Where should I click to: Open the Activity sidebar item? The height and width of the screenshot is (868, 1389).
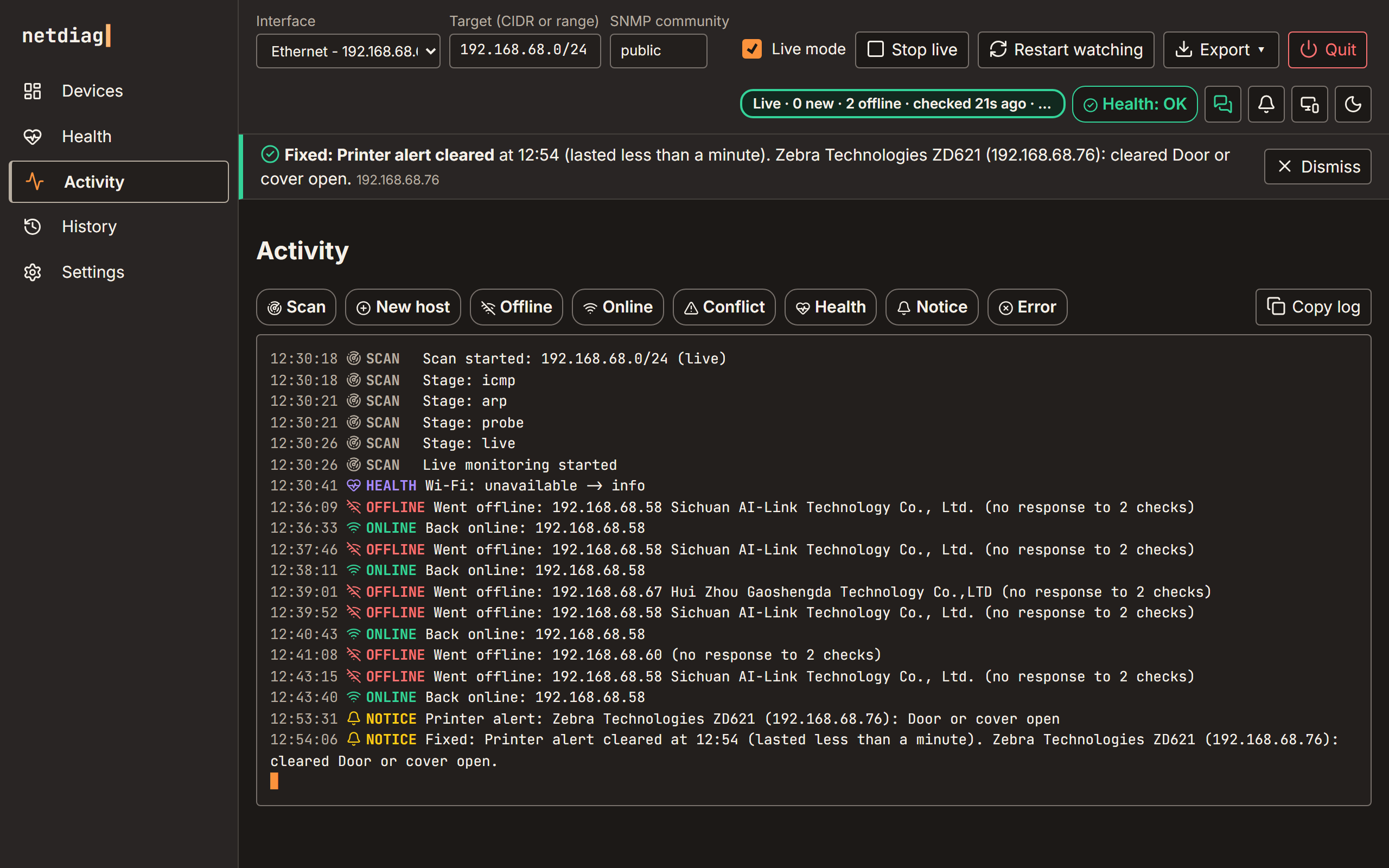click(119, 182)
